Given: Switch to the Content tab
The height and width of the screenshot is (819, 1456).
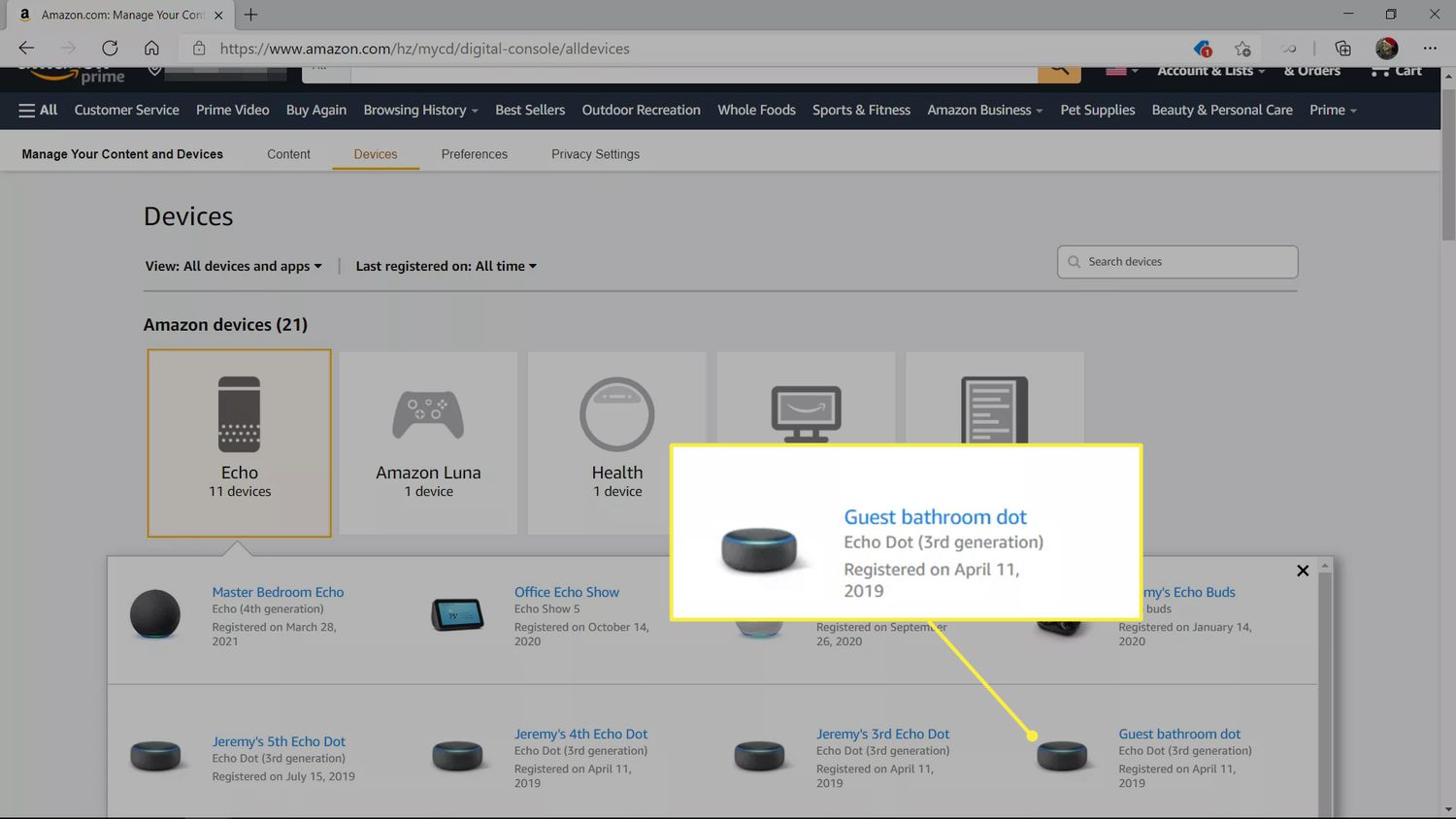Looking at the screenshot, I should click(x=288, y=154).
